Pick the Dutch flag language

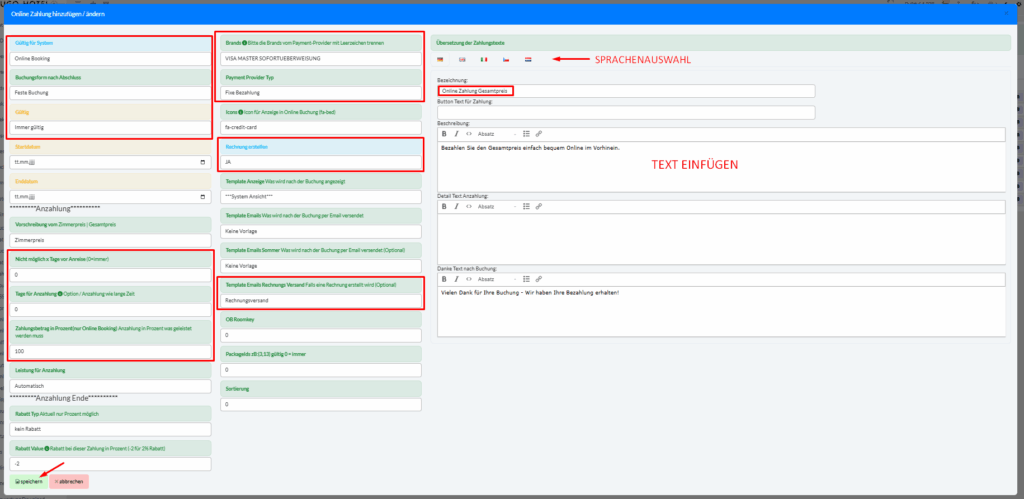(528, 60)
